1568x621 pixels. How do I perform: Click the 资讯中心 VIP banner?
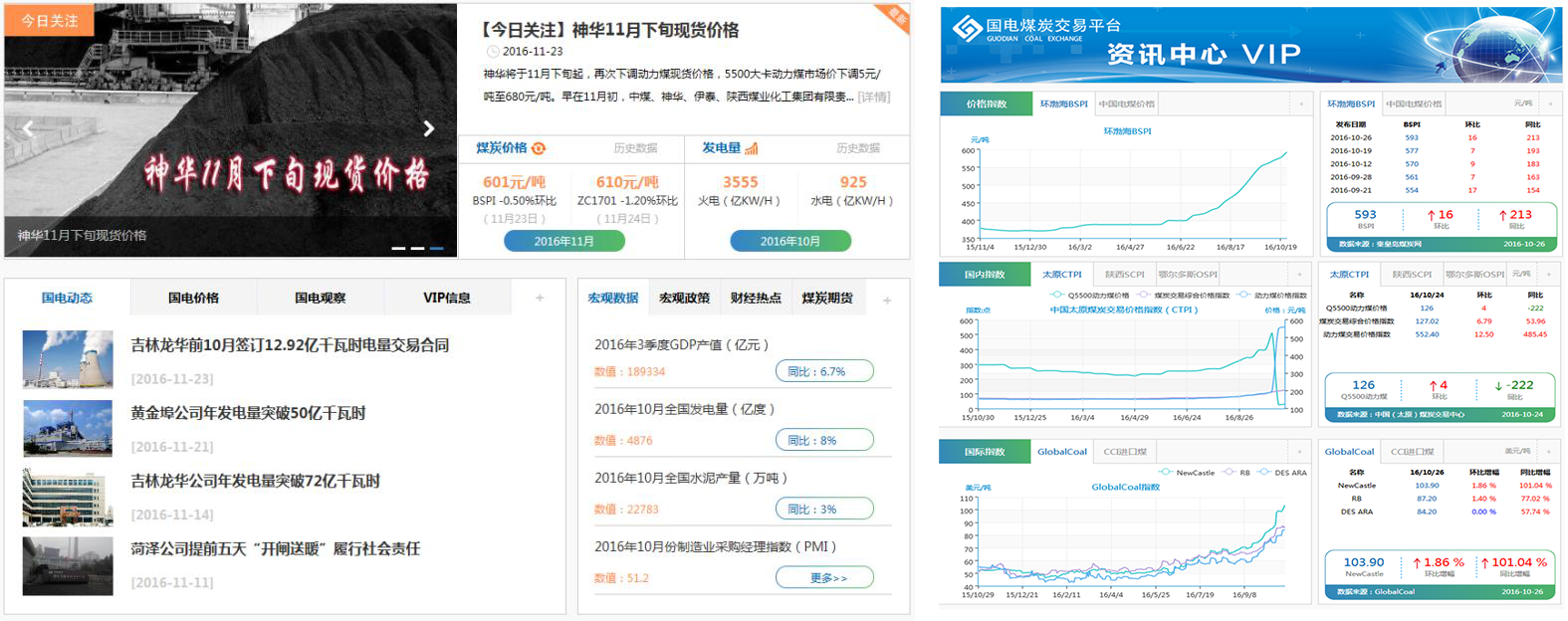point(1250,45)
